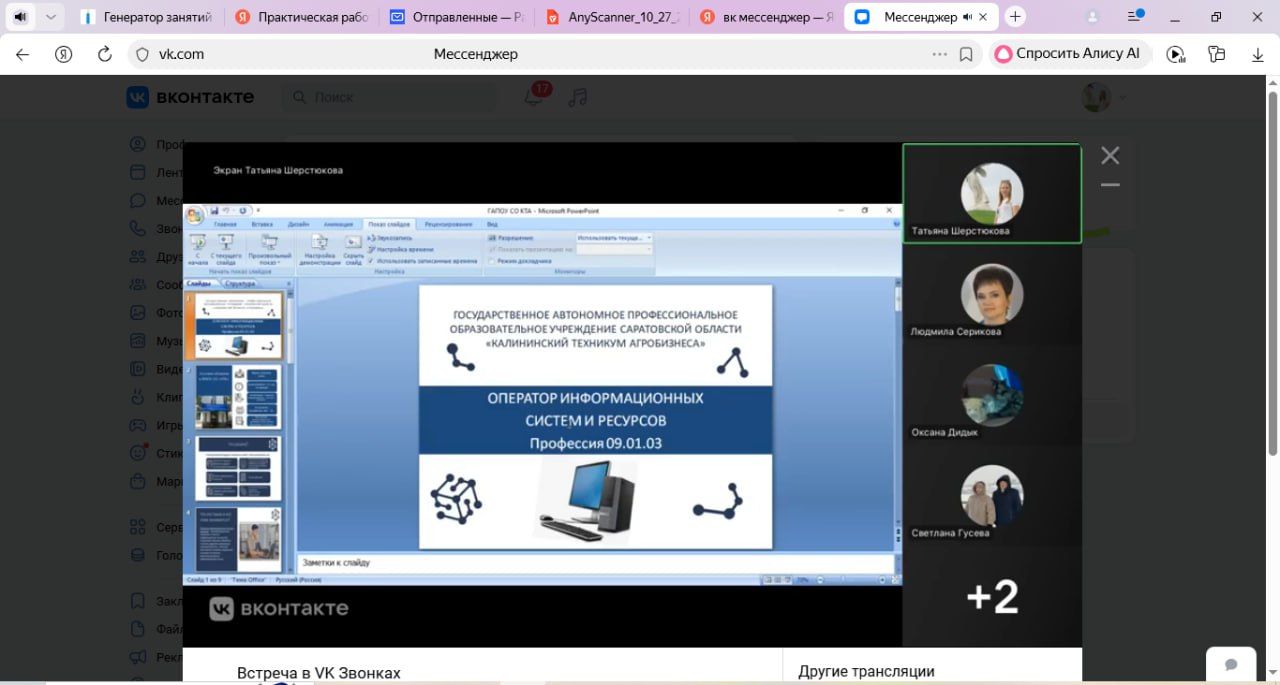Open the three-dots menu in address bar
Viewport: 1280px width, 685px height.
click(x=939, y=54)
